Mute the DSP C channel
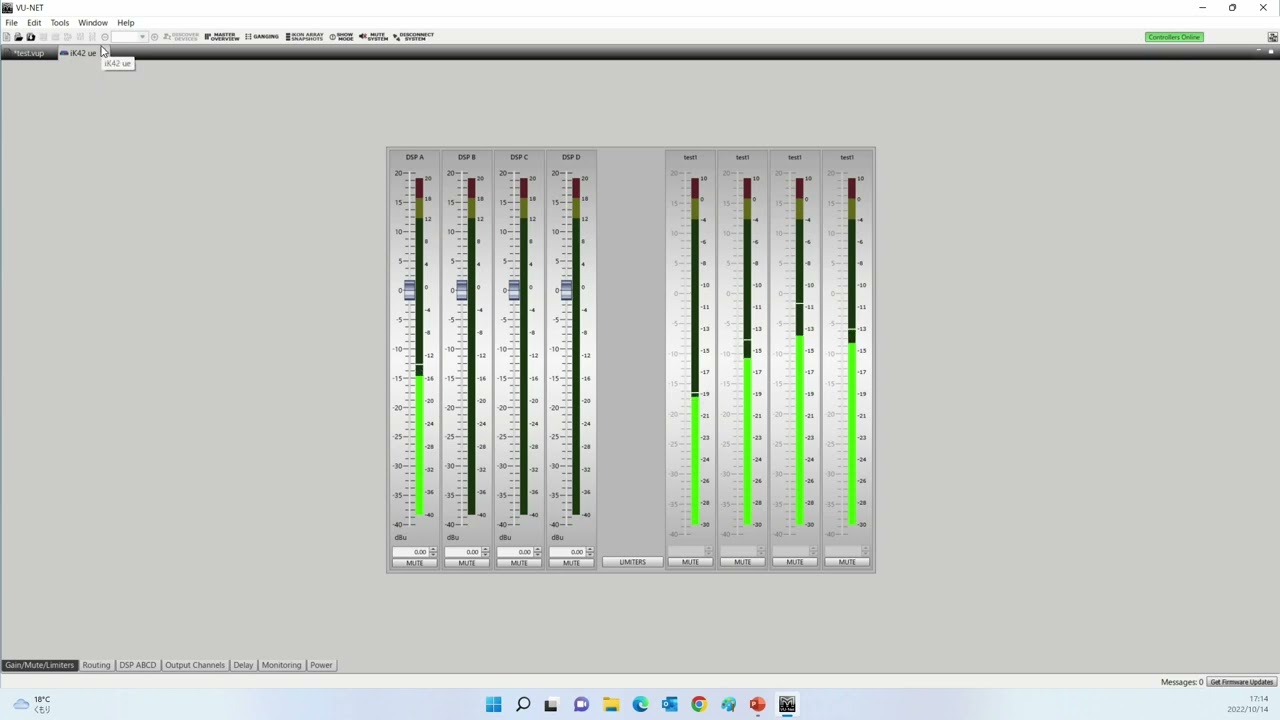Screen dimensions: 1280x720 518,563
